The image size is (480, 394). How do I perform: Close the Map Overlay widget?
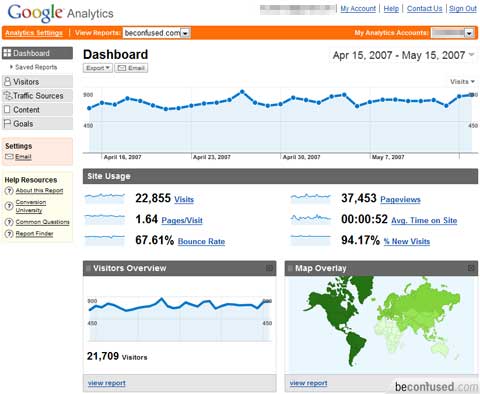coord(471,268)
